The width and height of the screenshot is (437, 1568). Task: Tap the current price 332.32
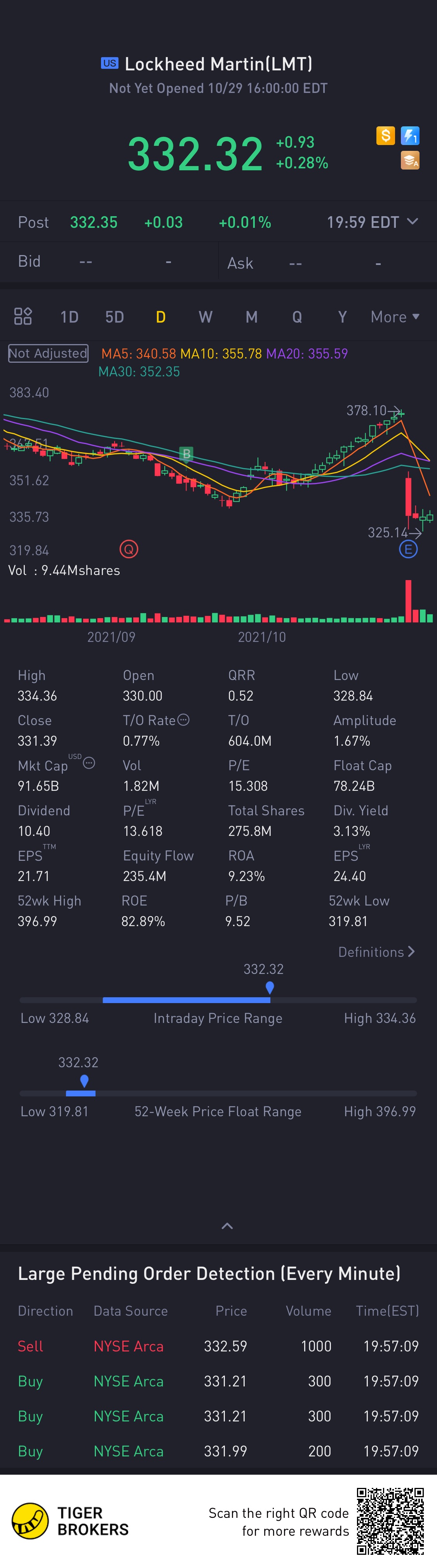[x=195, y=154]
